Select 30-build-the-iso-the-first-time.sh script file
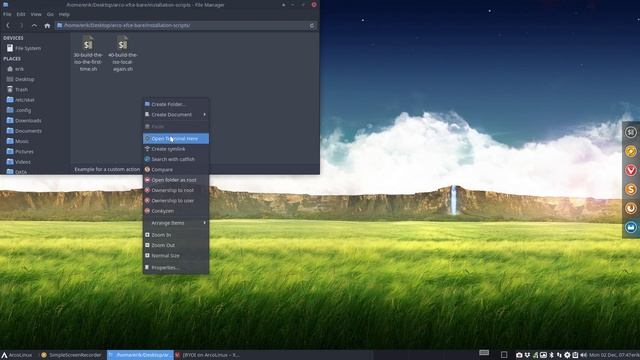 coord(88,53)
